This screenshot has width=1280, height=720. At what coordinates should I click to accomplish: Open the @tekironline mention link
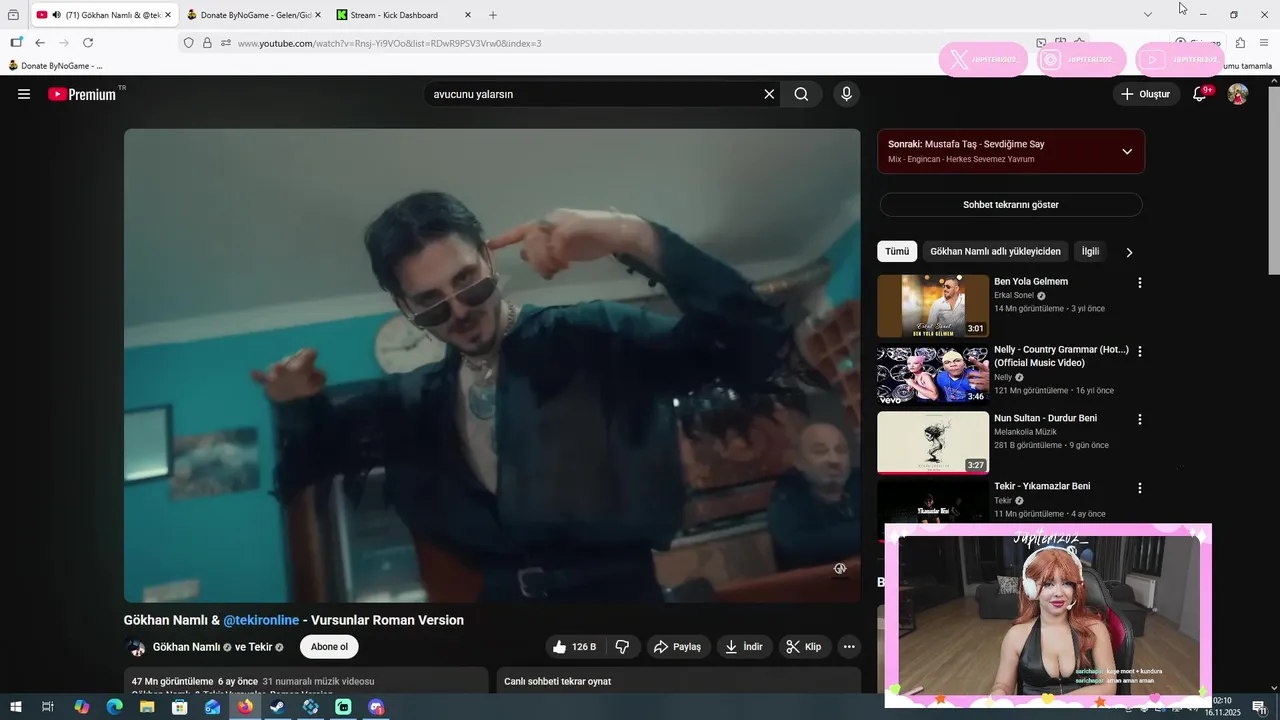(261, 620)
